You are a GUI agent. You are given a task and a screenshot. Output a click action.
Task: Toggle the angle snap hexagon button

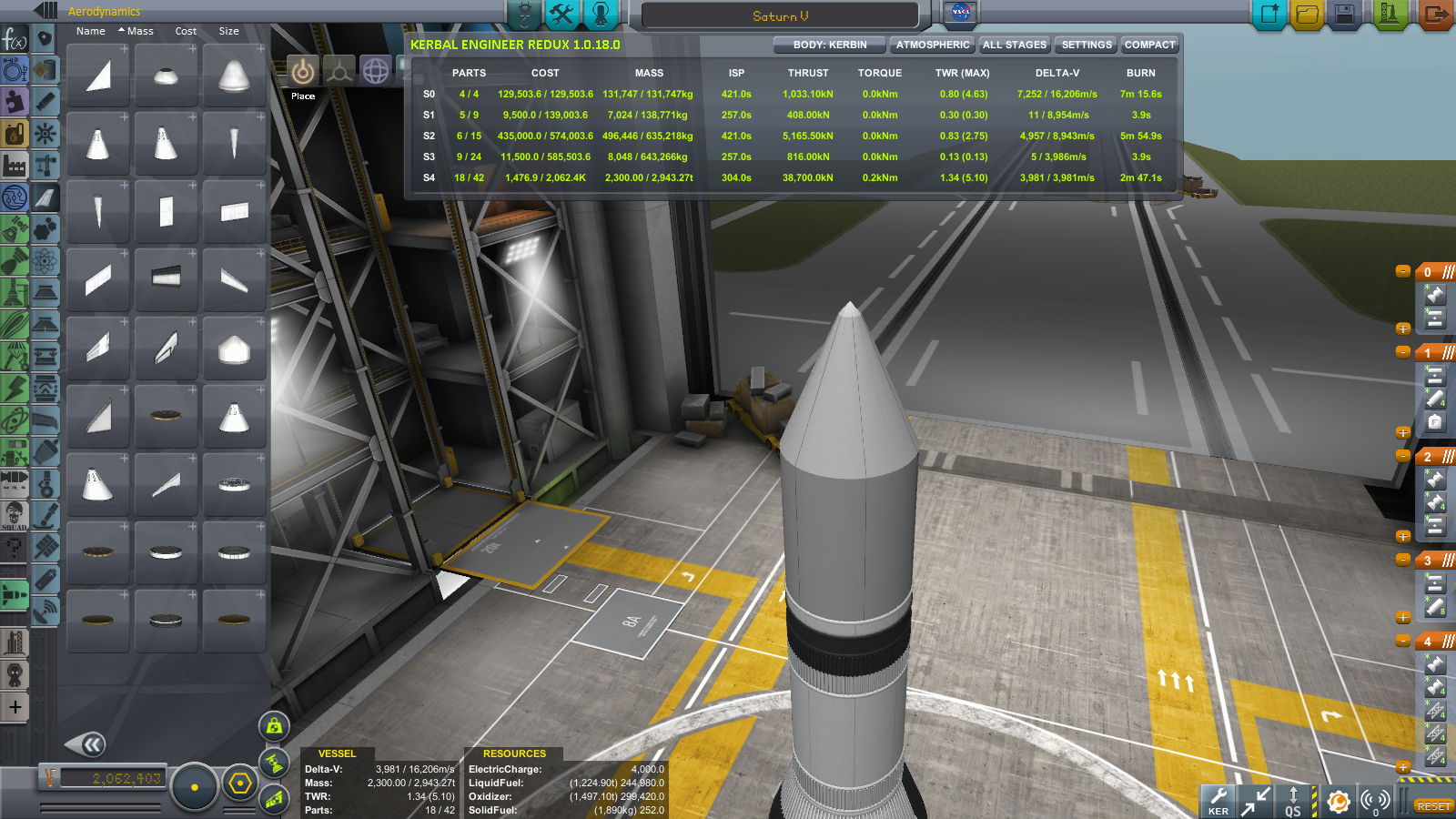(240, 784)
